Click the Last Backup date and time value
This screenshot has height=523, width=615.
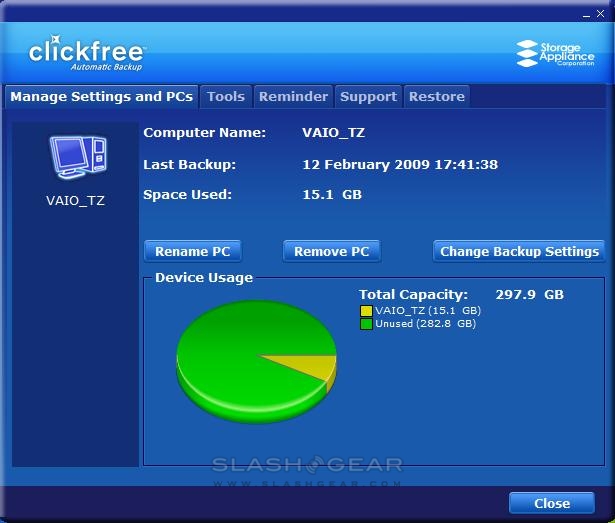point(400,164)
